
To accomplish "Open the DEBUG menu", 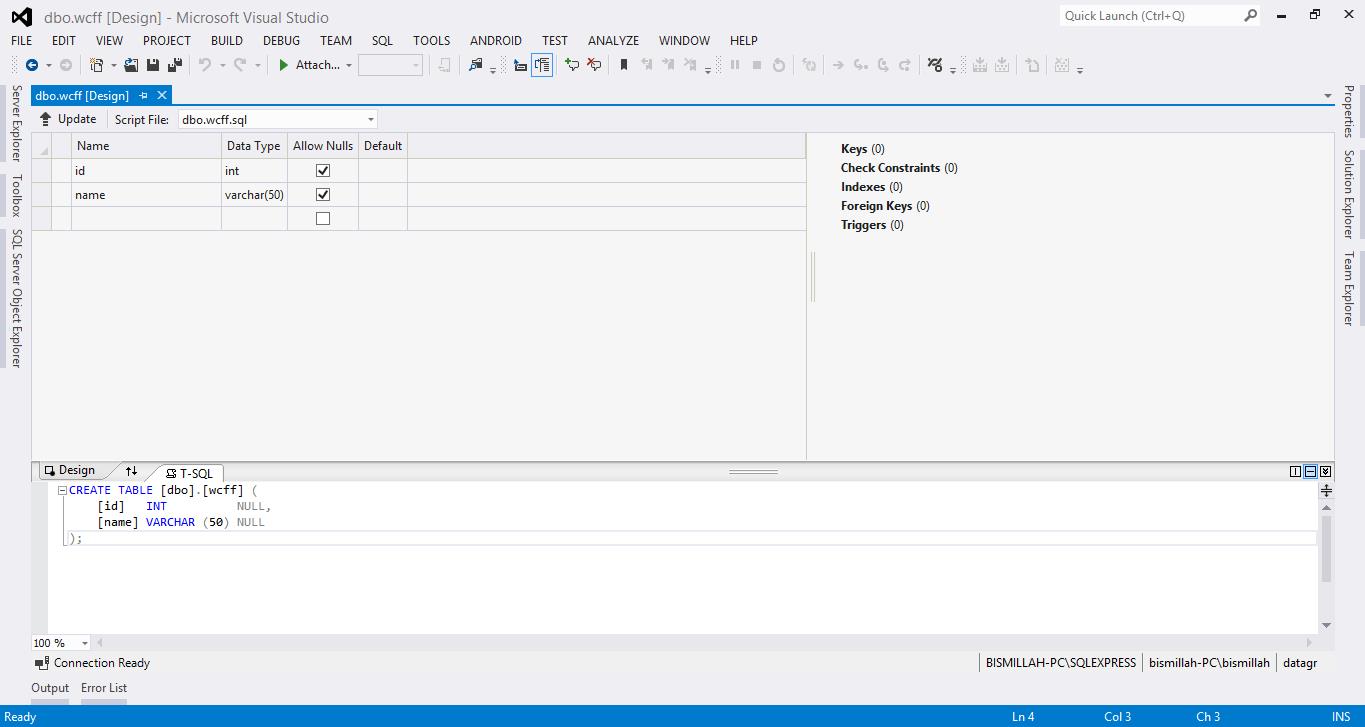I will (x=281, y=40).
